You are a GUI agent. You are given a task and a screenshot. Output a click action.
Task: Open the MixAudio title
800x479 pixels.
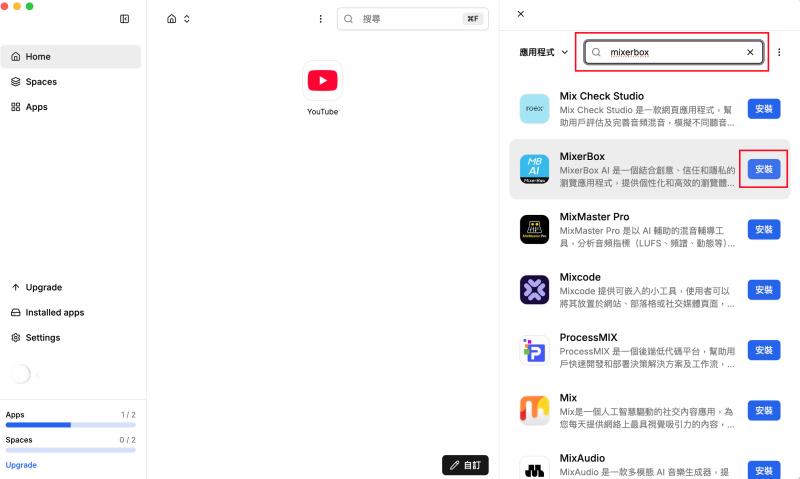(x=582, y=458)
